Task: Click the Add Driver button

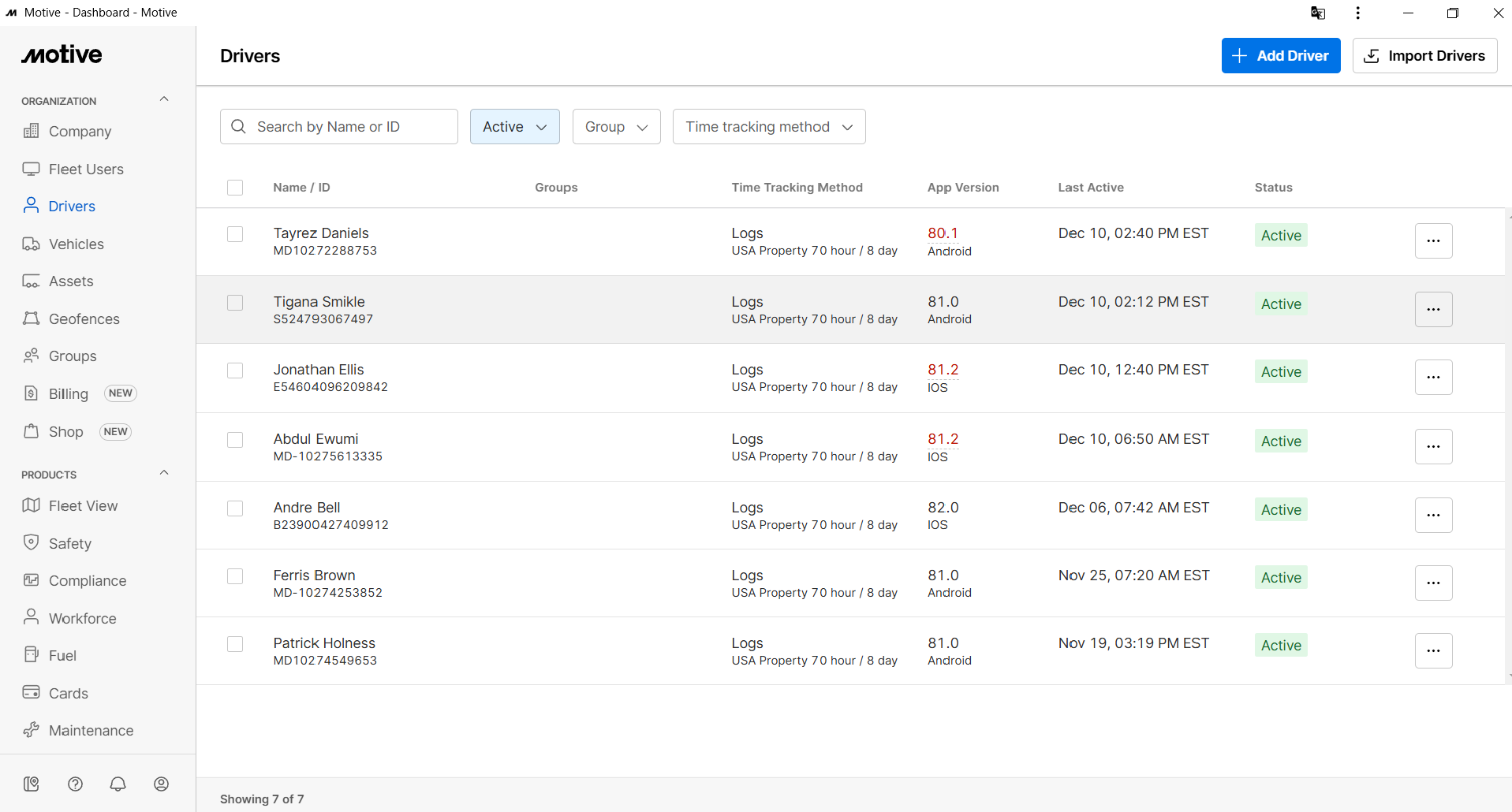Action: tap(1281, 56)
